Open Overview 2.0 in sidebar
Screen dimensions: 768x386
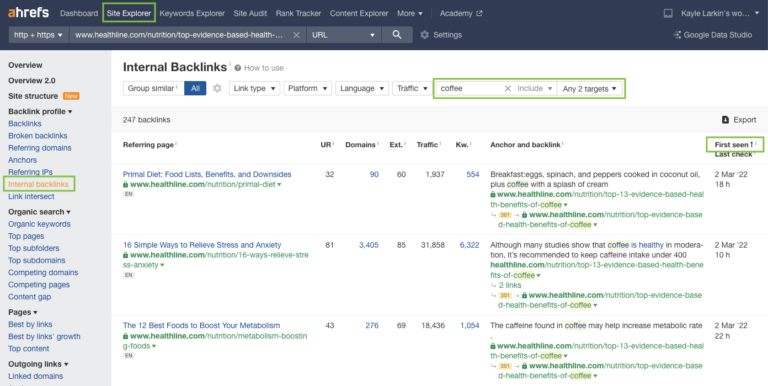pyautogui.click(x=31, y=80)
